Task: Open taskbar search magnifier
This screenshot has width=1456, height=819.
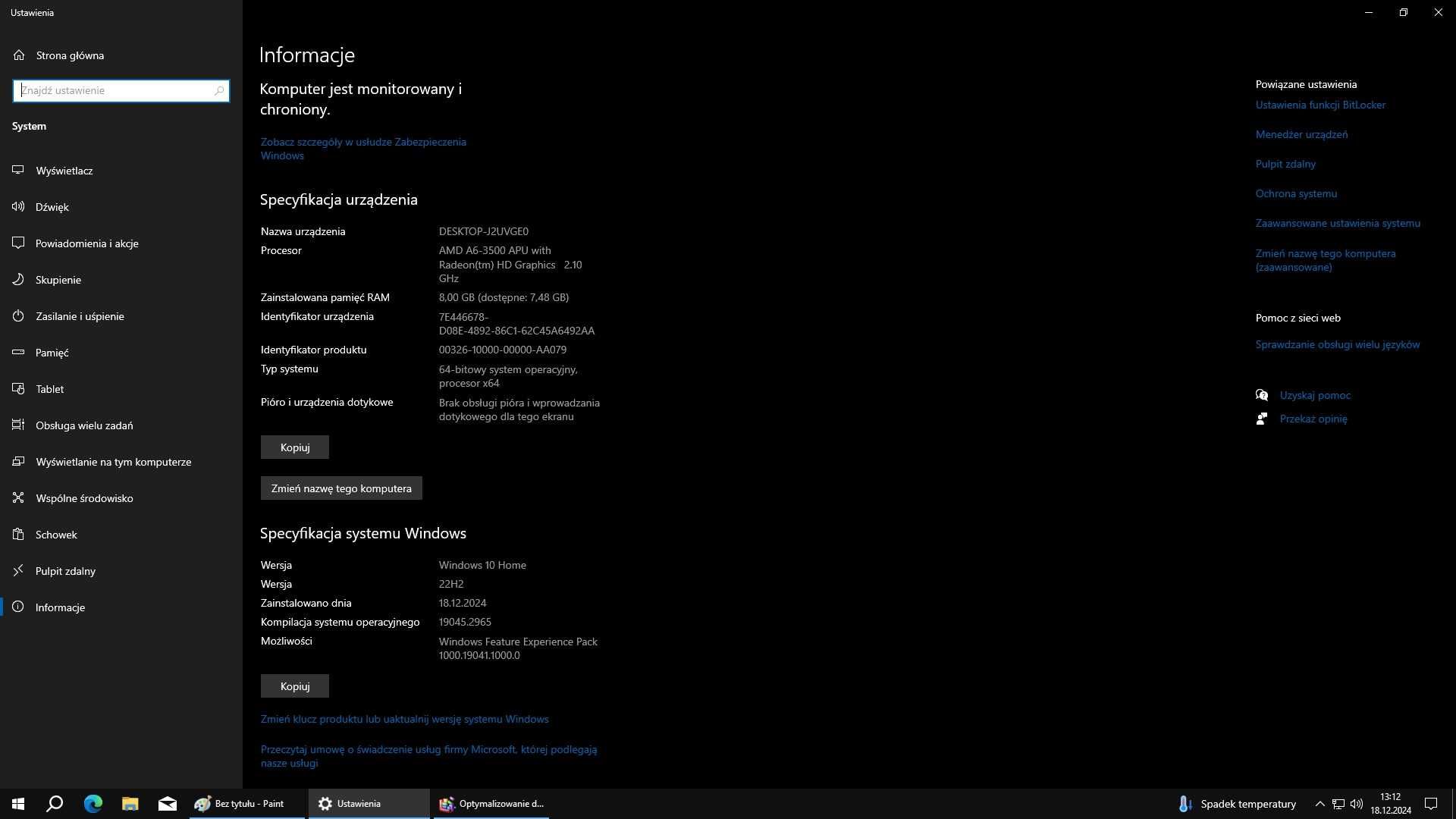Action: [x=55, y=804]
